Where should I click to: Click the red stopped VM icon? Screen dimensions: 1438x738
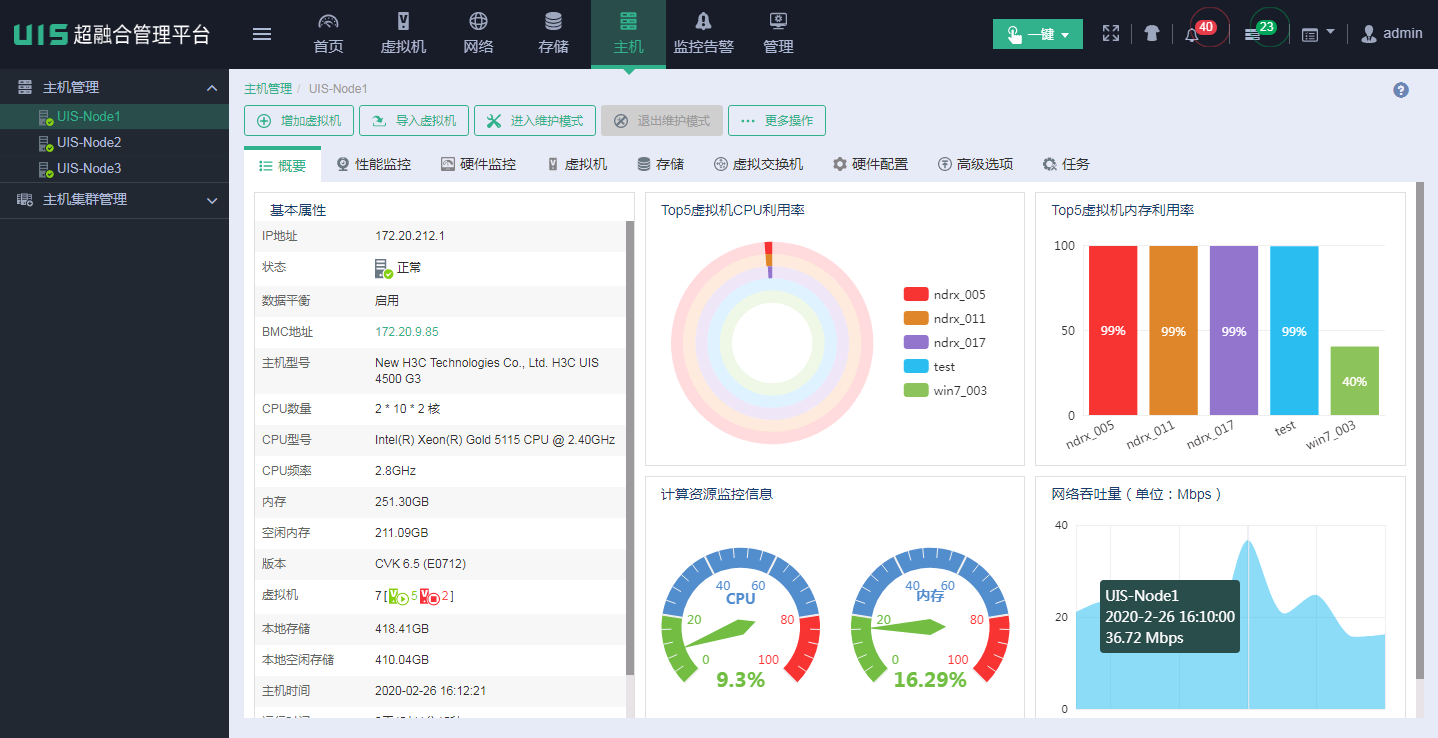(431, 597)
